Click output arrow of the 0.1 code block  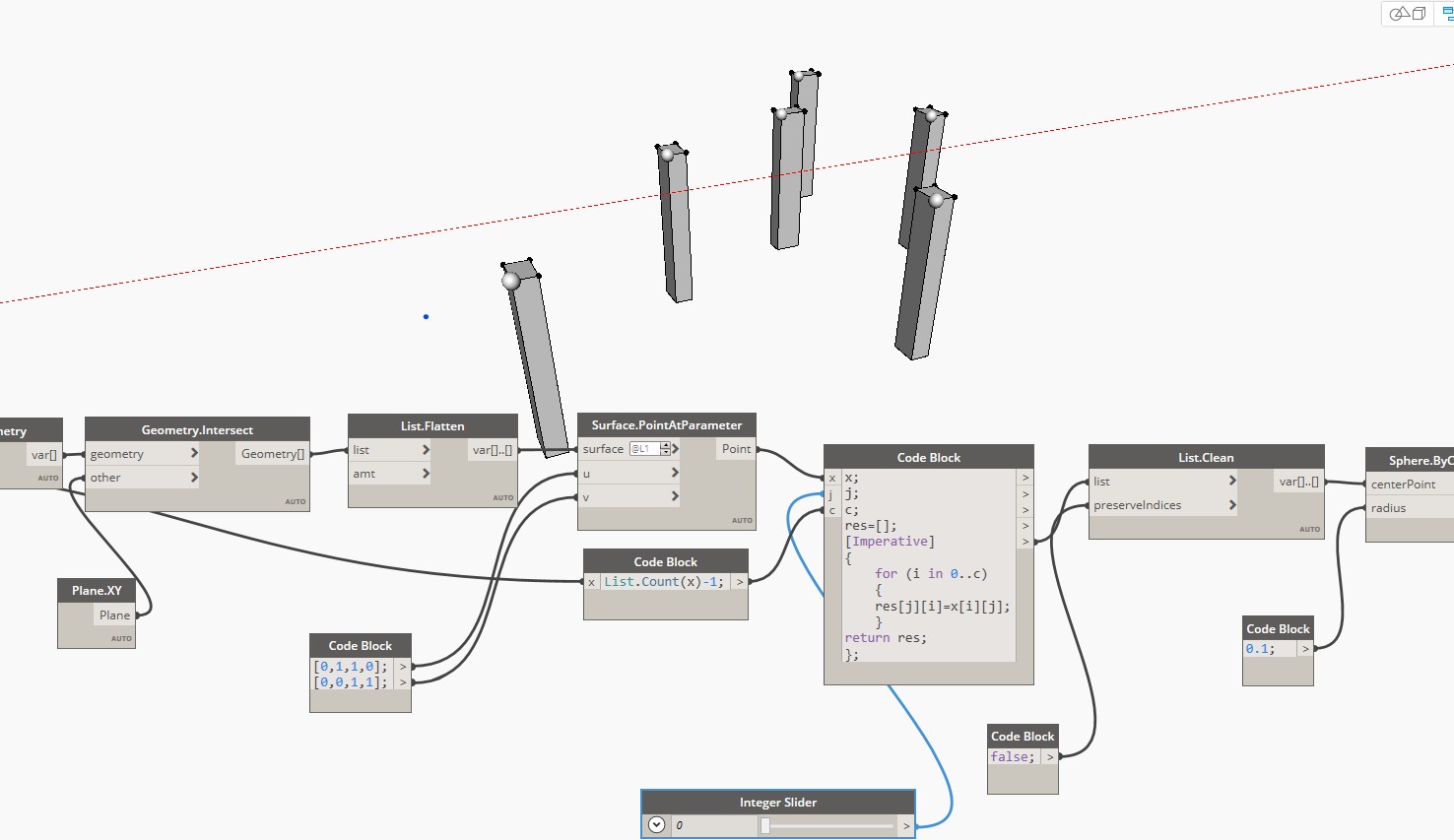pos(1305,649)
